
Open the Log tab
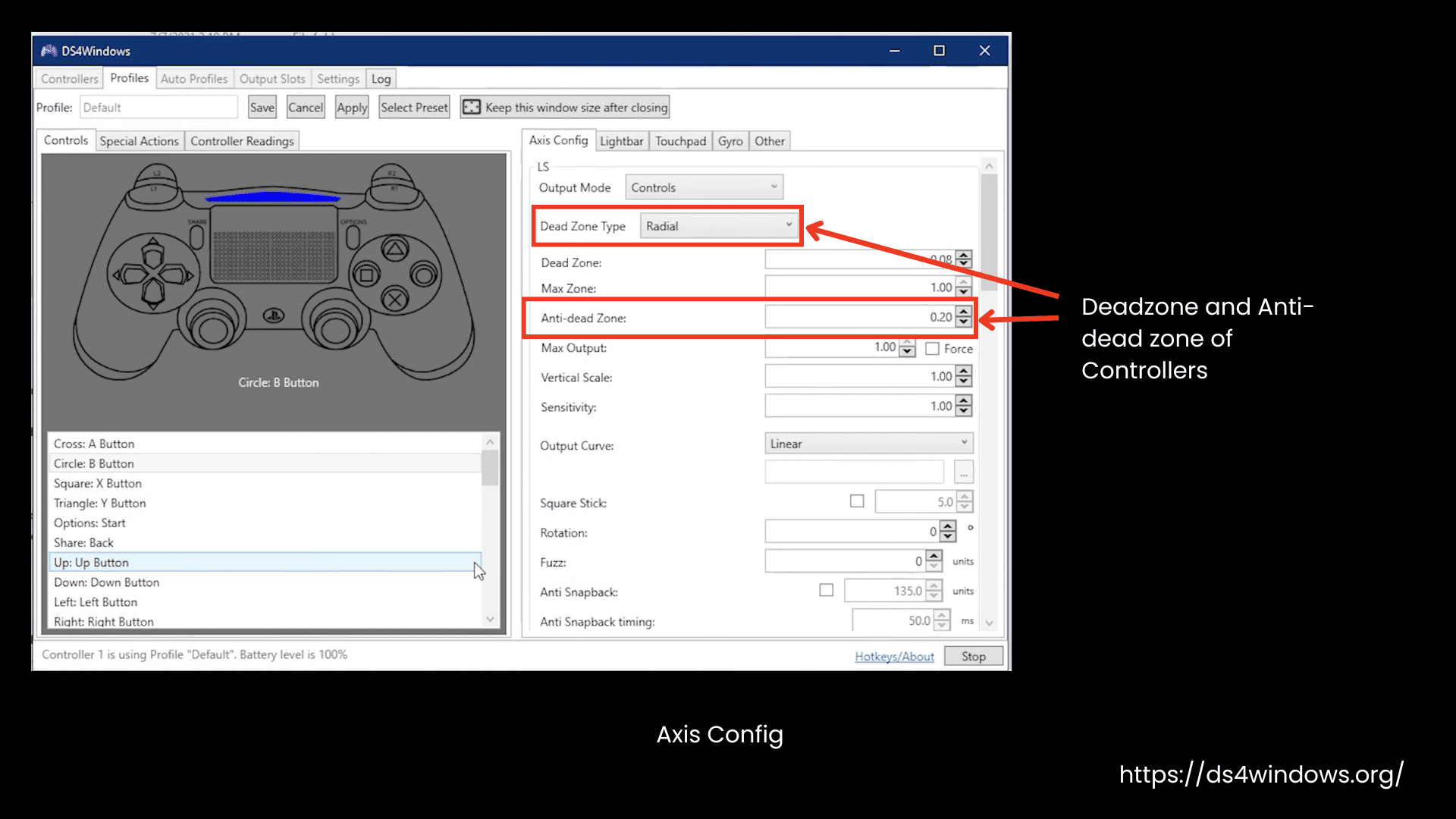coord(381,79)
